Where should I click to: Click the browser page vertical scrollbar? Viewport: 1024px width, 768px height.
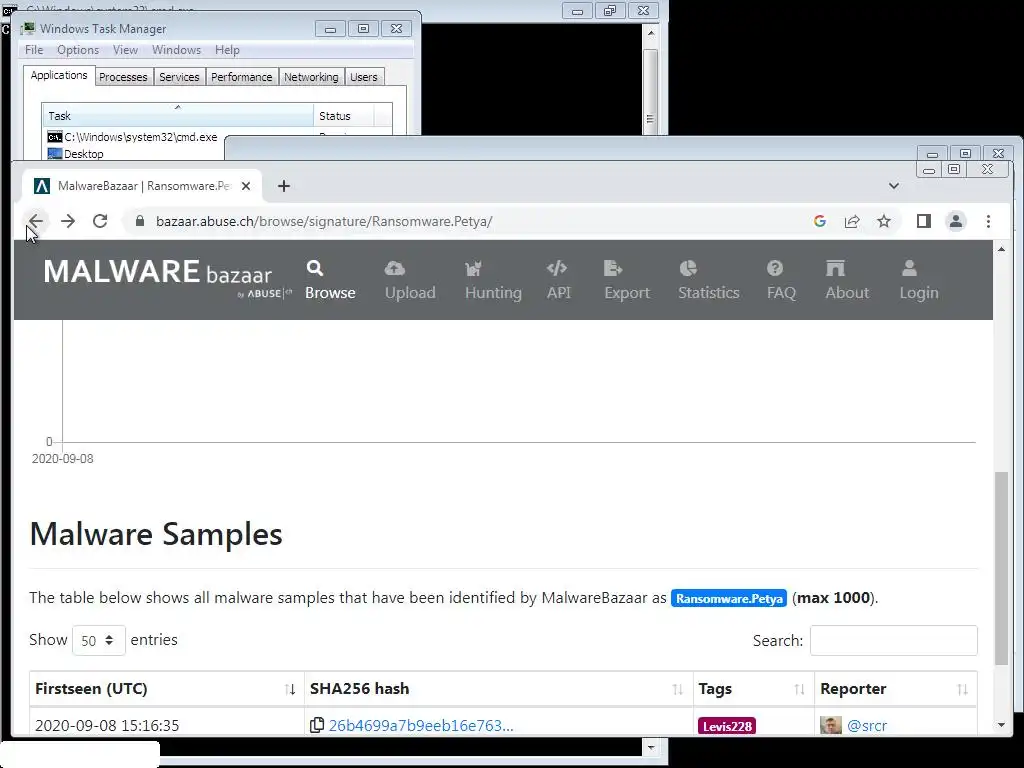[1001, 568]
